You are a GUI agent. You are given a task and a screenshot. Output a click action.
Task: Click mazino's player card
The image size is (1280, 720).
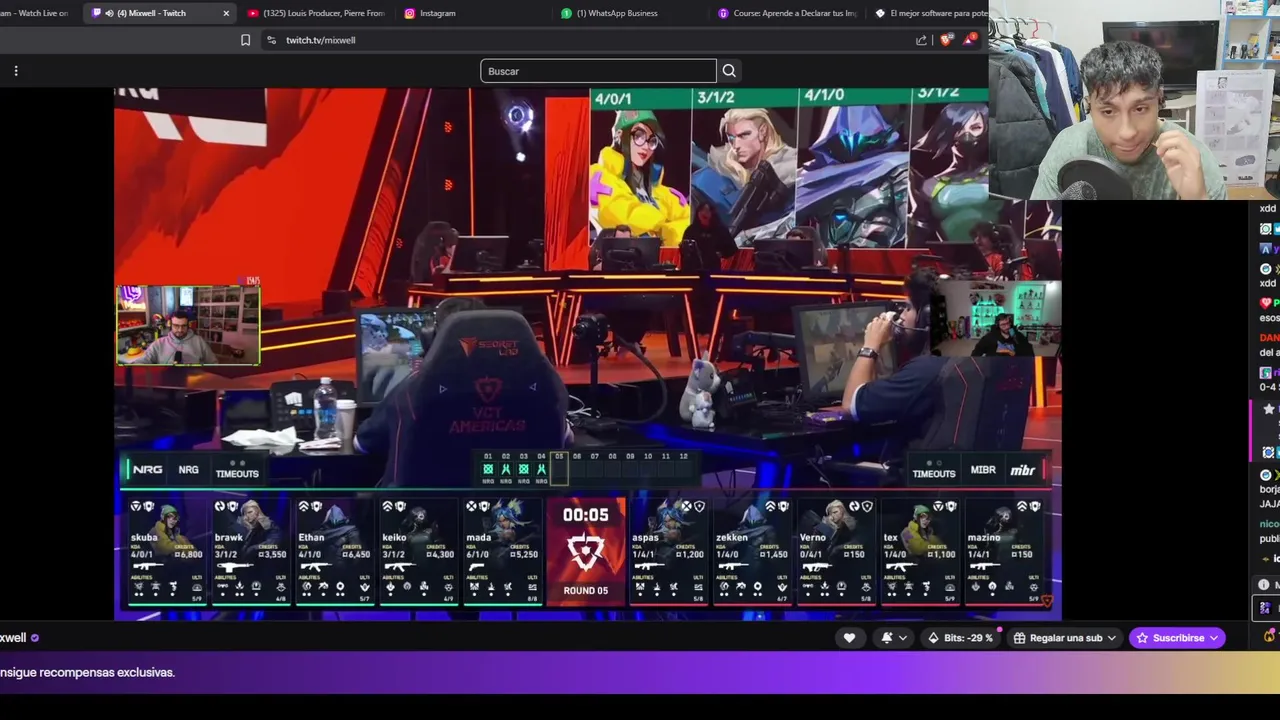(x=1004, y=552)
